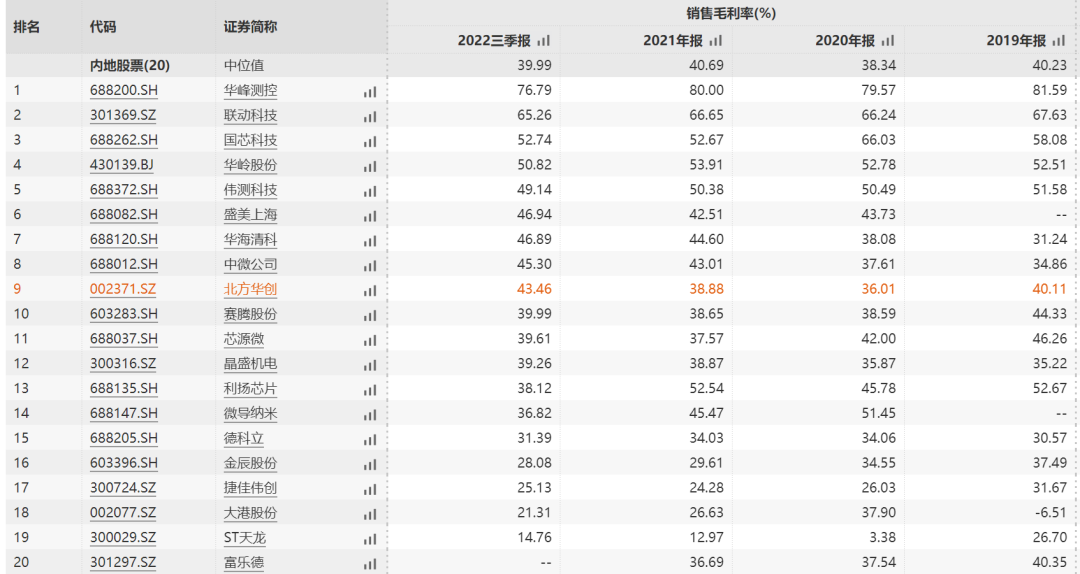
Task: Select 芯源微 2019年报 value 46.26
Action: (1050, 338)
